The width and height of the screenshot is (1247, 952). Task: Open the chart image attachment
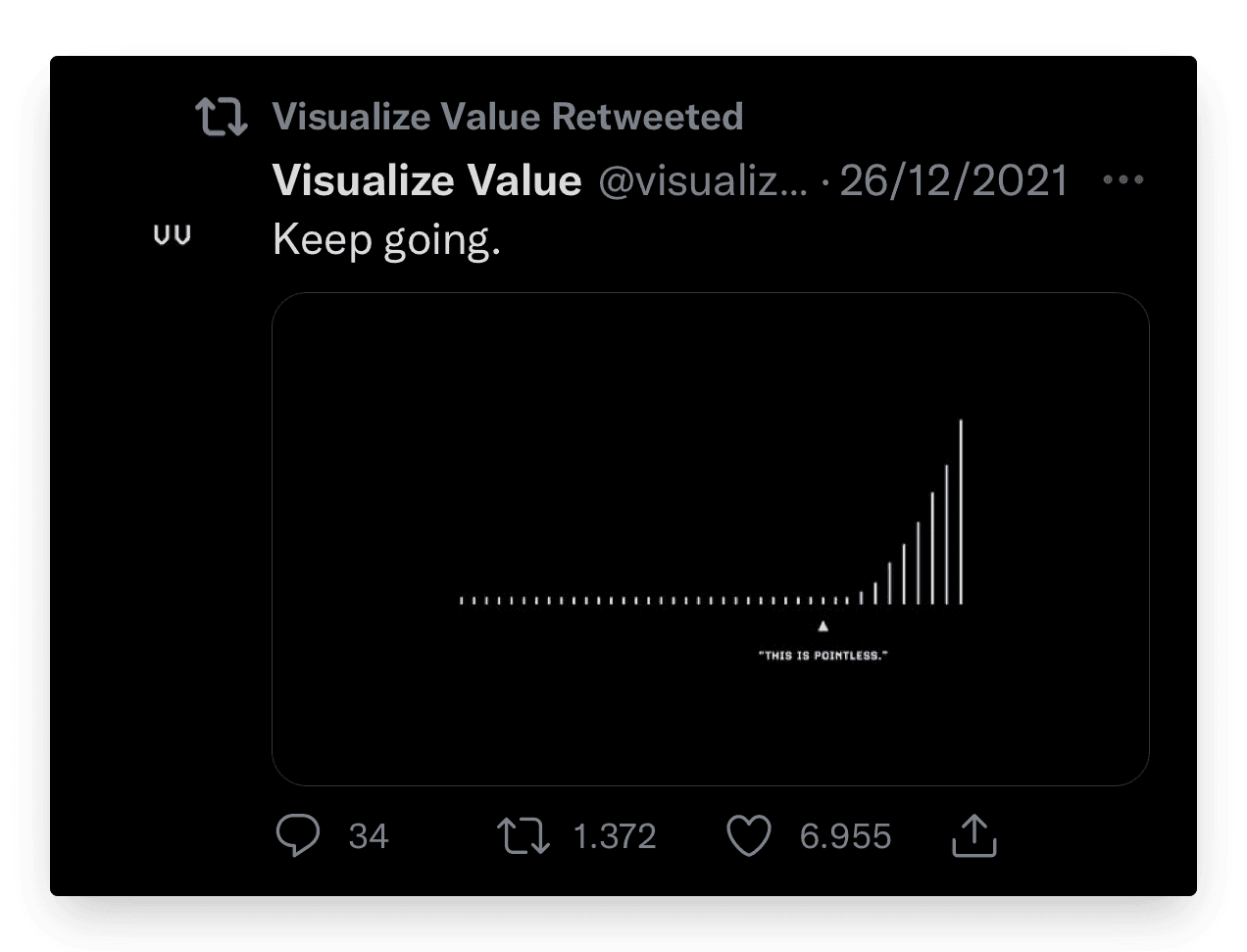(x=710, y=538)
